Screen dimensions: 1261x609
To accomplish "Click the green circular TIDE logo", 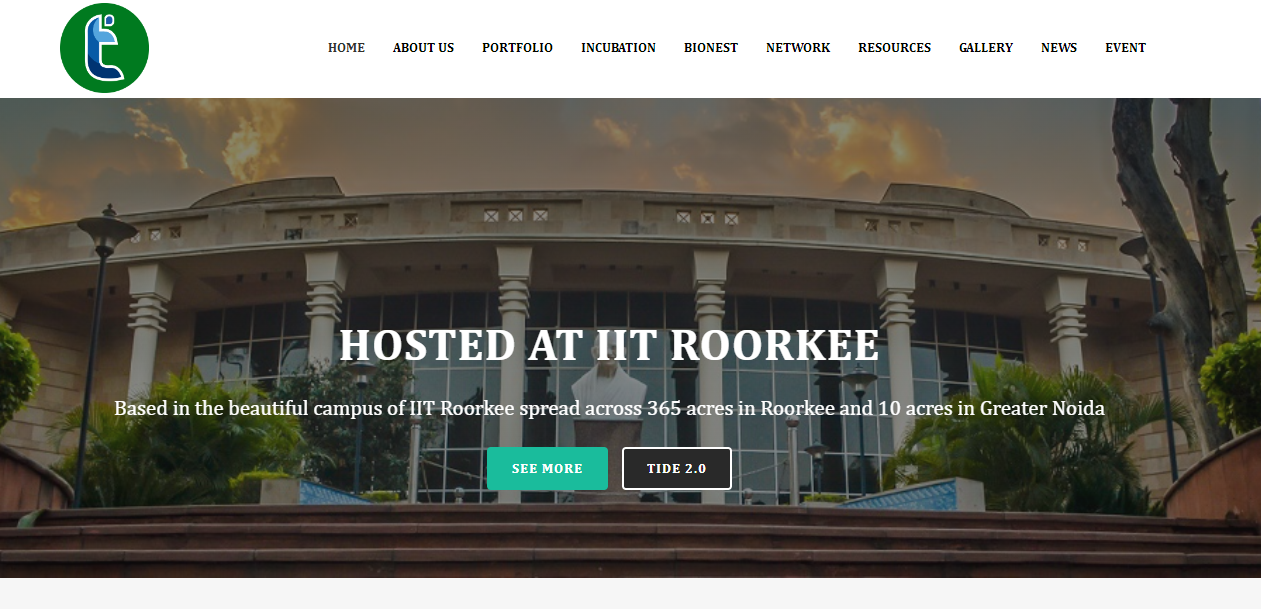I will click(104, 48).
